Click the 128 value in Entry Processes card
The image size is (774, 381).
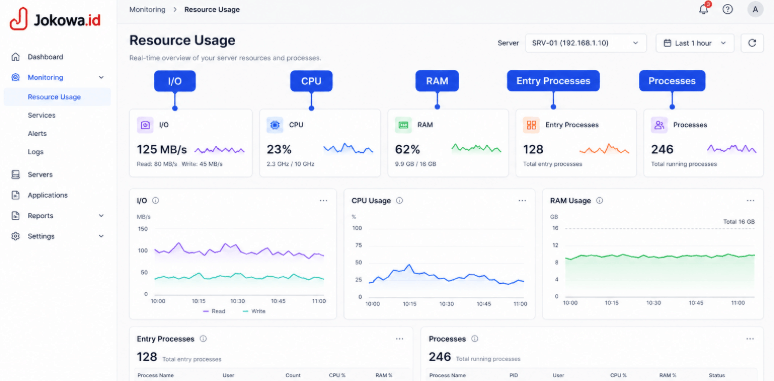[x=533, y=149]
